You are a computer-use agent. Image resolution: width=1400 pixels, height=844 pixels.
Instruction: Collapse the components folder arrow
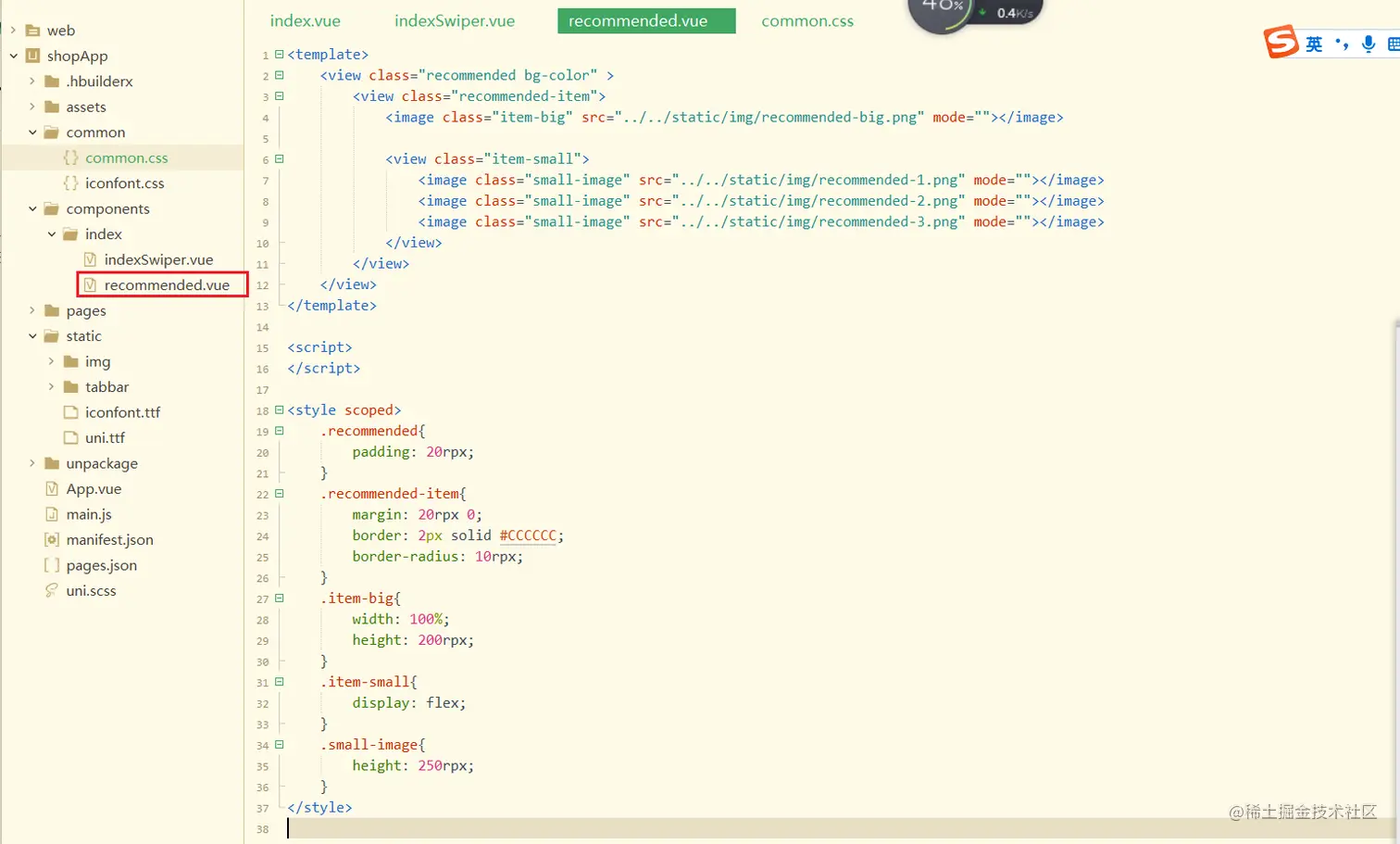point(32,208)
